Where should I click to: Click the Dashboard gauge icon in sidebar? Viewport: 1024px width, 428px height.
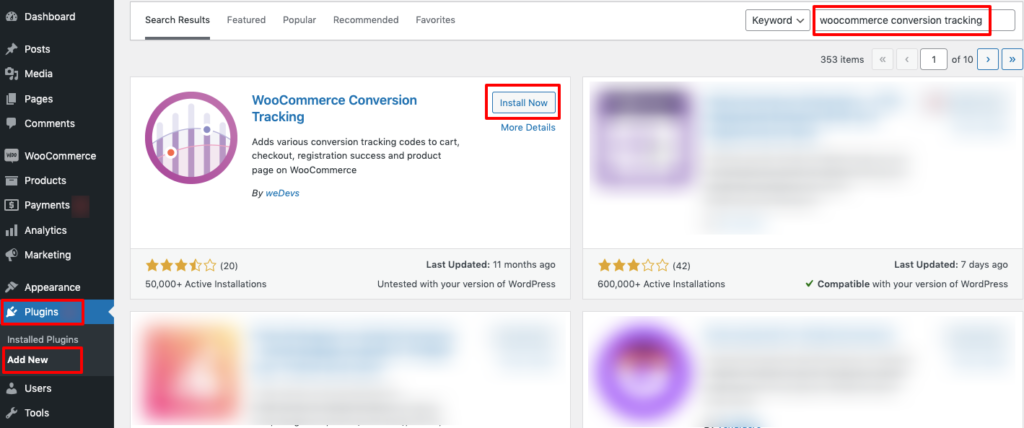pyautogui.click(x=11, y=16)
